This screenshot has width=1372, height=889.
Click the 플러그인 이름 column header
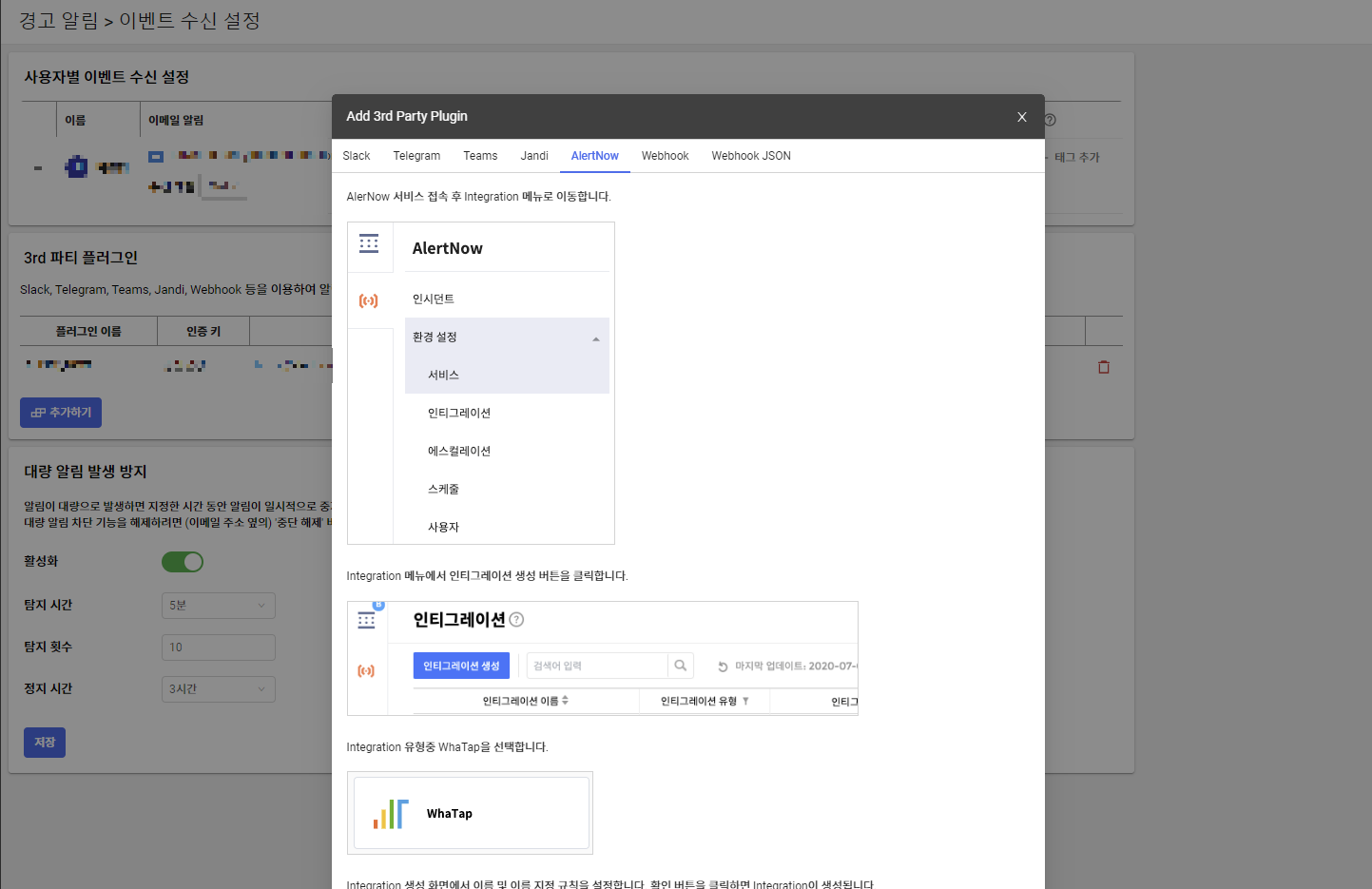[88, 331]
